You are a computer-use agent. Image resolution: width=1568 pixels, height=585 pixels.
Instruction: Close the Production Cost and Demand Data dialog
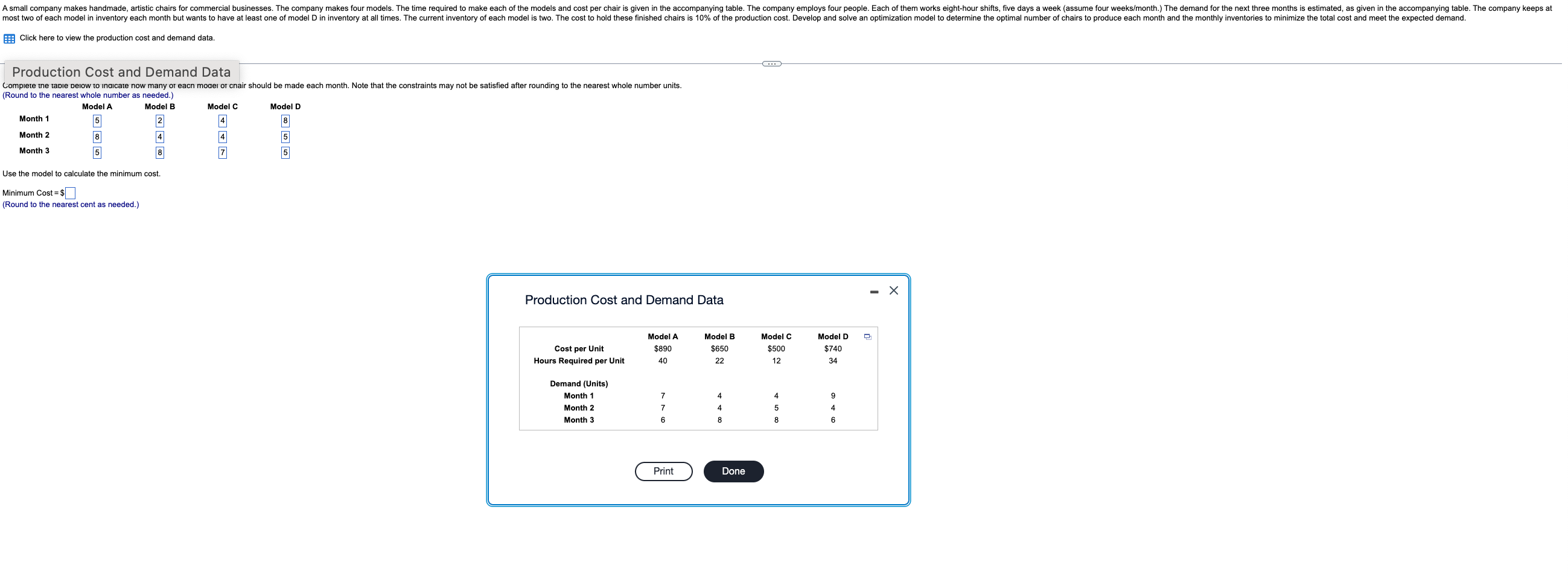(x=893, y=290)
